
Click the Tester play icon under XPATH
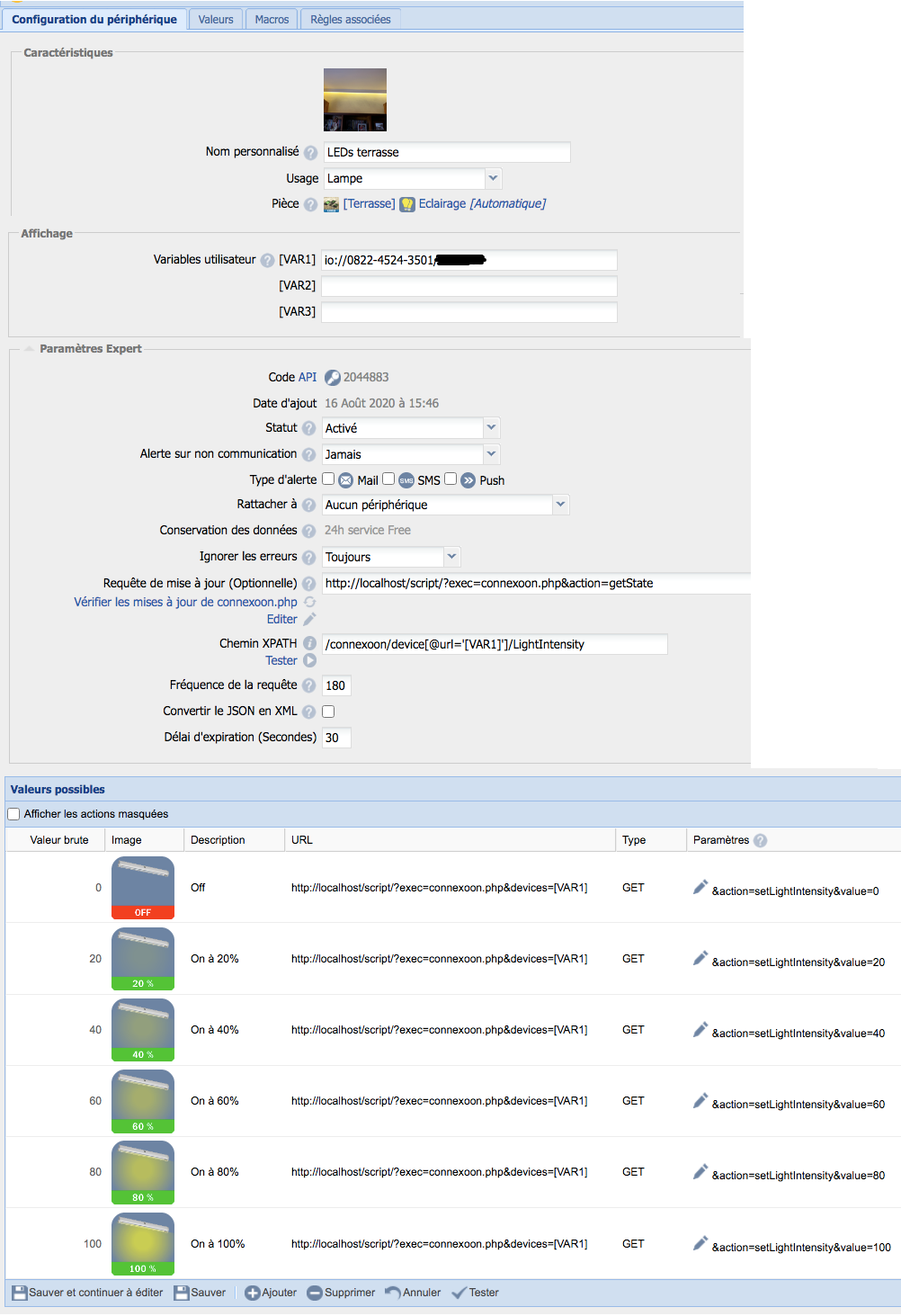(309, 661)
